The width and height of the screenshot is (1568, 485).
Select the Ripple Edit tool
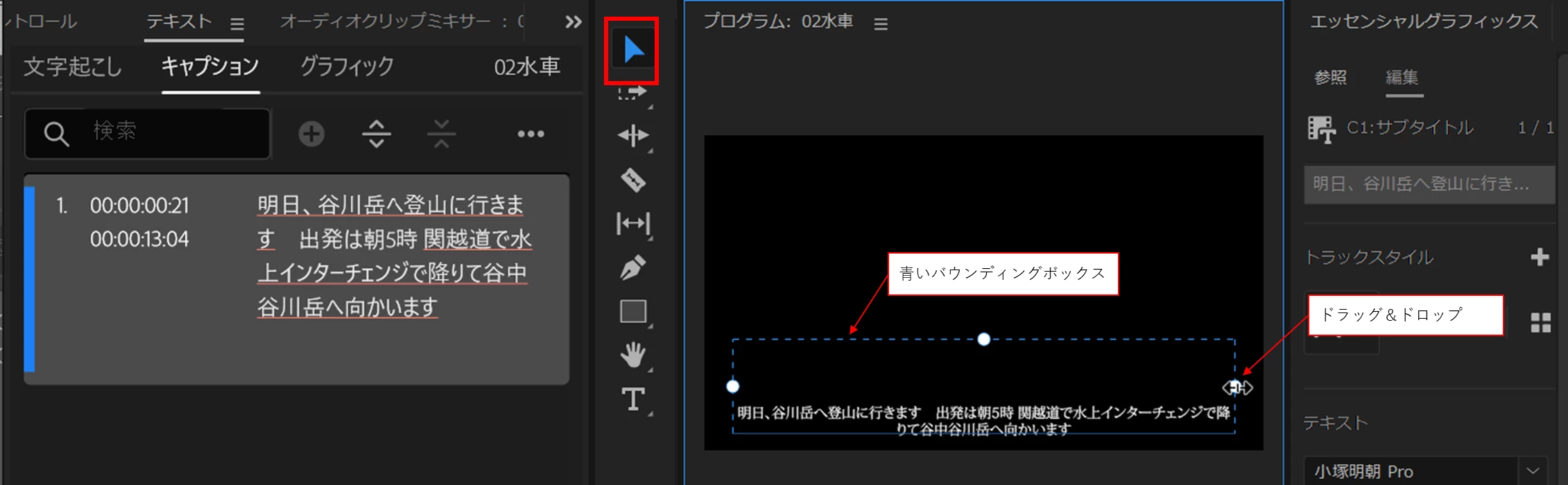(633, 136)
